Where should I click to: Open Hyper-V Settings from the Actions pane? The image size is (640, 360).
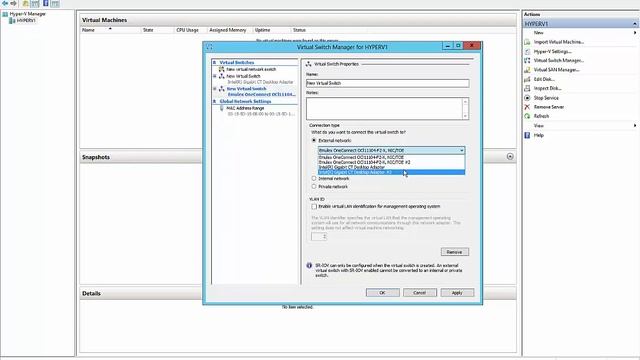click(x=552, y=51)
